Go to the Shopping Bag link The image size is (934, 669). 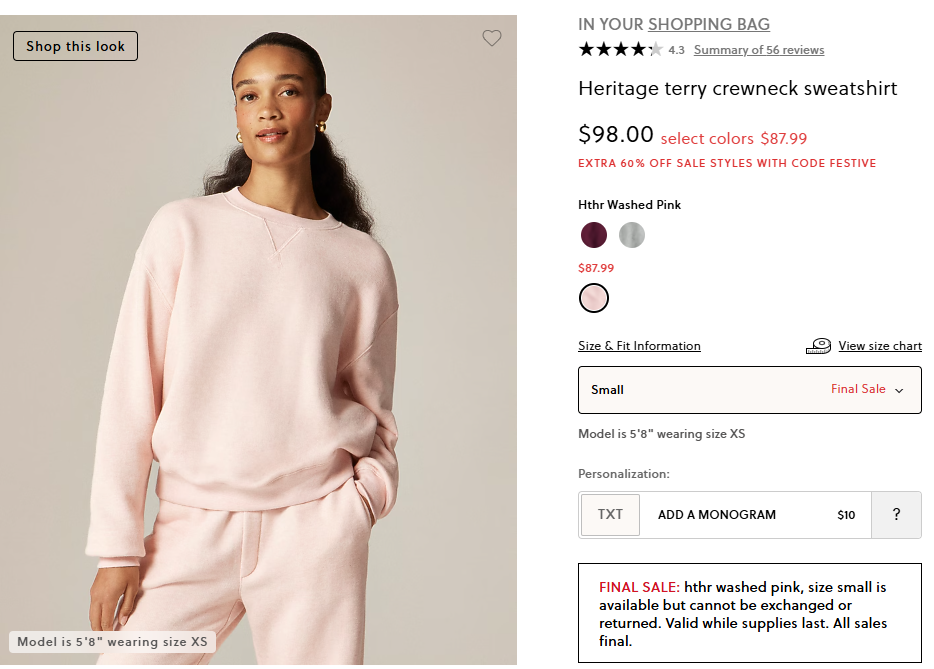(708, 25)
